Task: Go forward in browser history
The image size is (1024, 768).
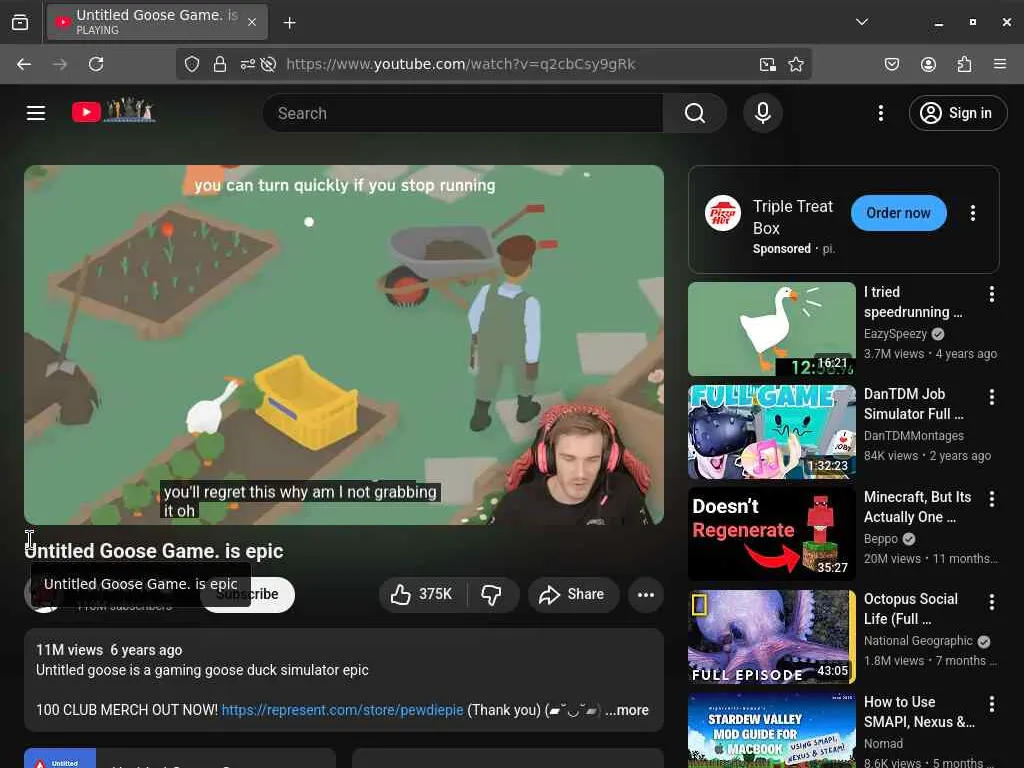Action: coord(59,64)
